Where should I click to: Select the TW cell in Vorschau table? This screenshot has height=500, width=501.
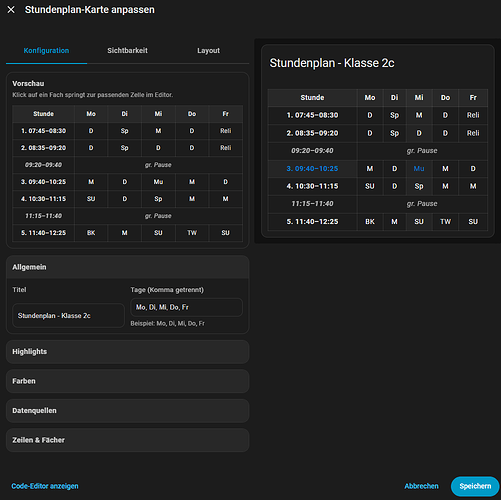click(x=192, y=233)
